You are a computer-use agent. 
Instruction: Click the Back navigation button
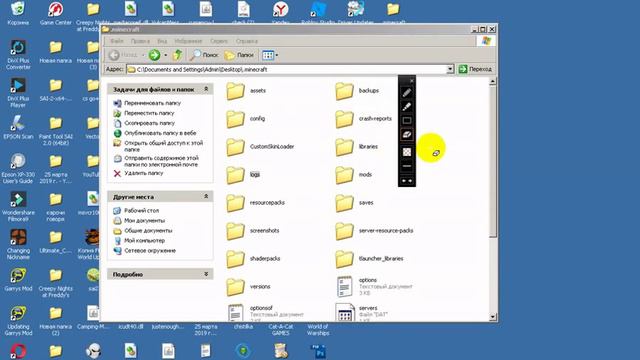[x=124, y=55]
